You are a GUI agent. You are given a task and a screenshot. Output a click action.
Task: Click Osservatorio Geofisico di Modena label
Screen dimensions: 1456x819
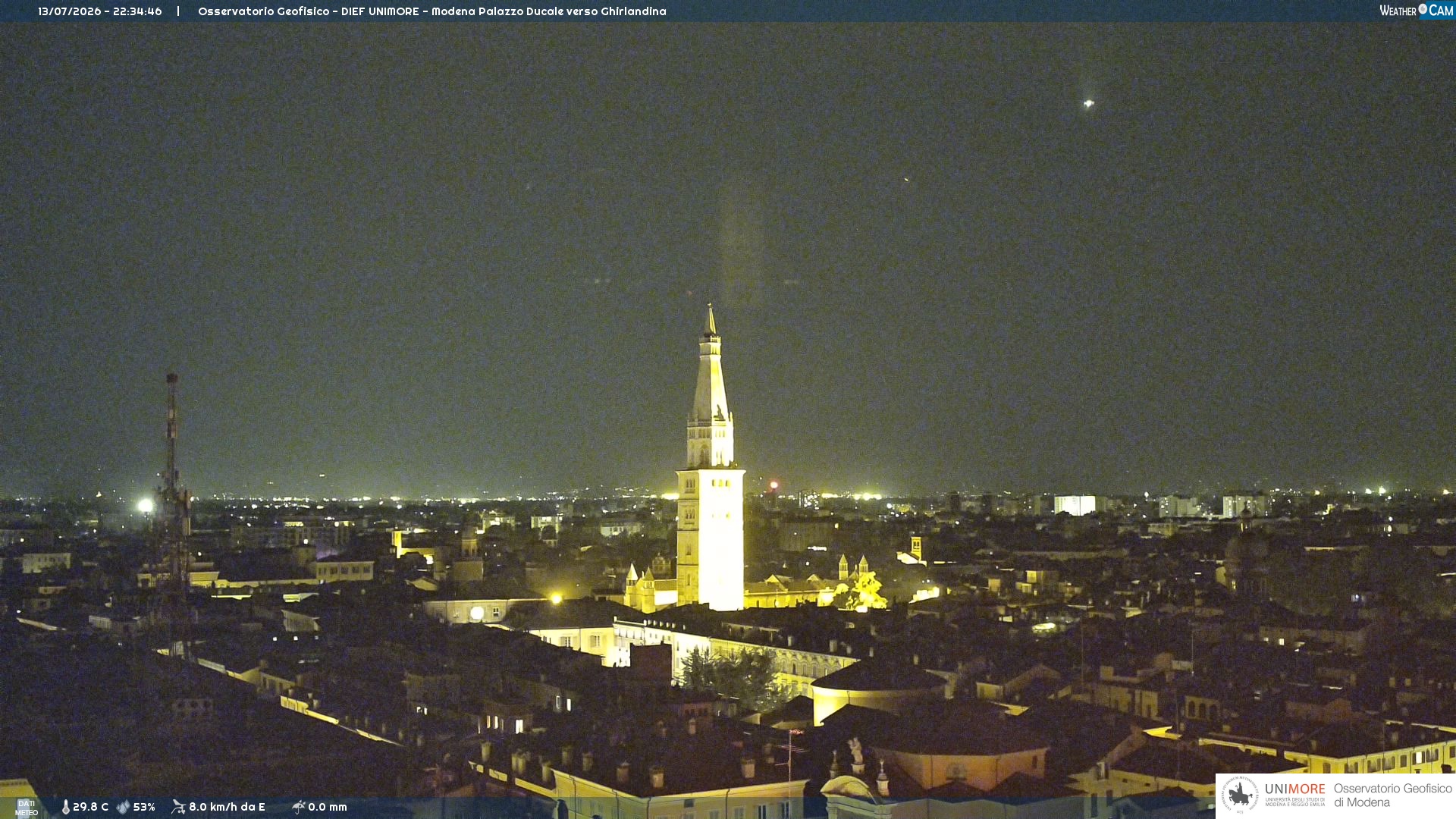click(1392, 795)
